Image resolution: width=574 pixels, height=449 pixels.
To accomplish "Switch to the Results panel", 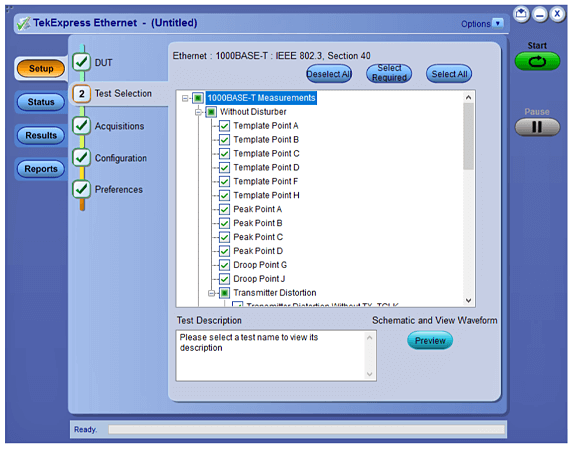I will 41,135.
